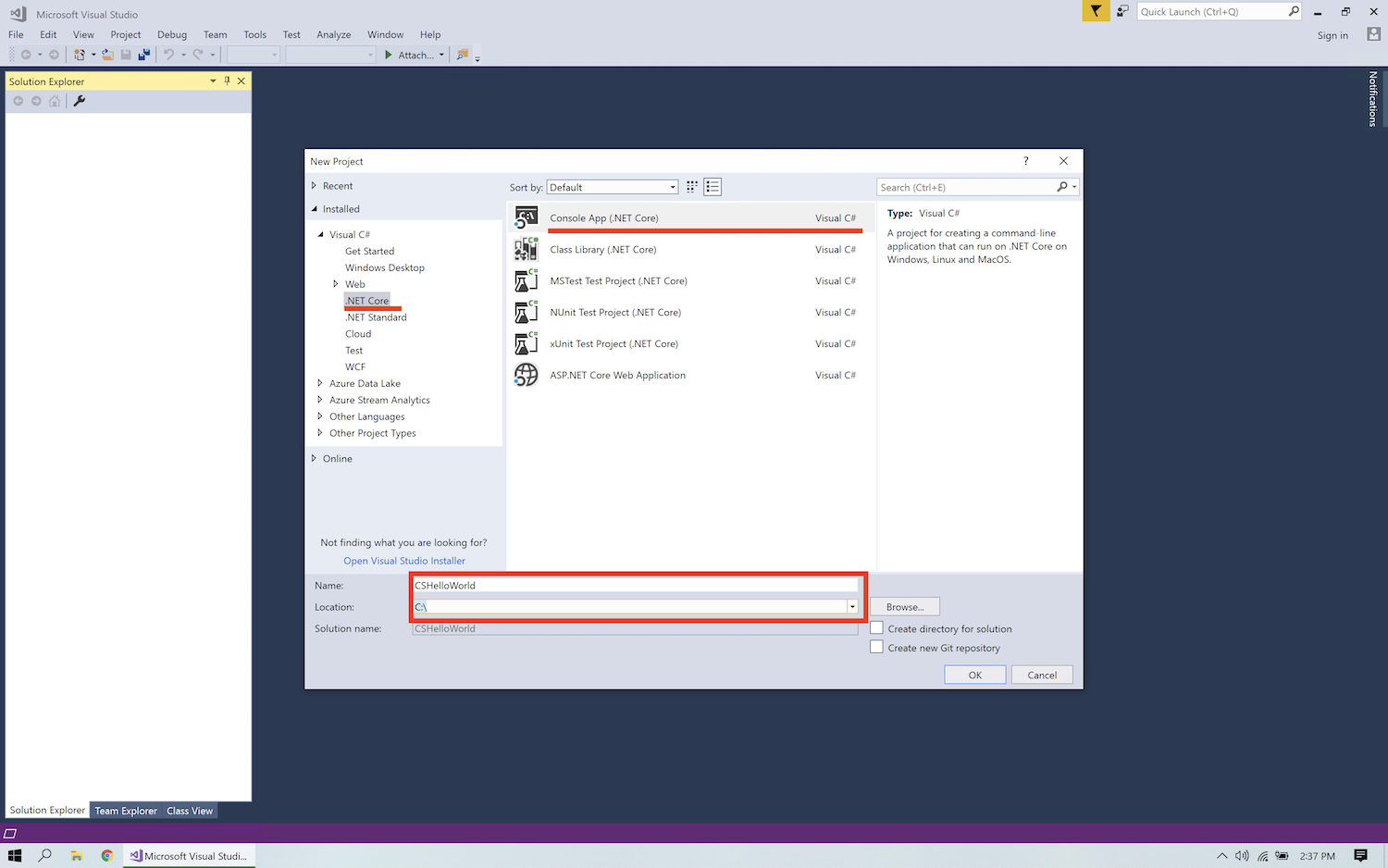The height and width of the screenshot is (868, 1388).
Task: Click the notifications flag icon in title bar
Action: pyautogui.click(x=1096, y=11)
